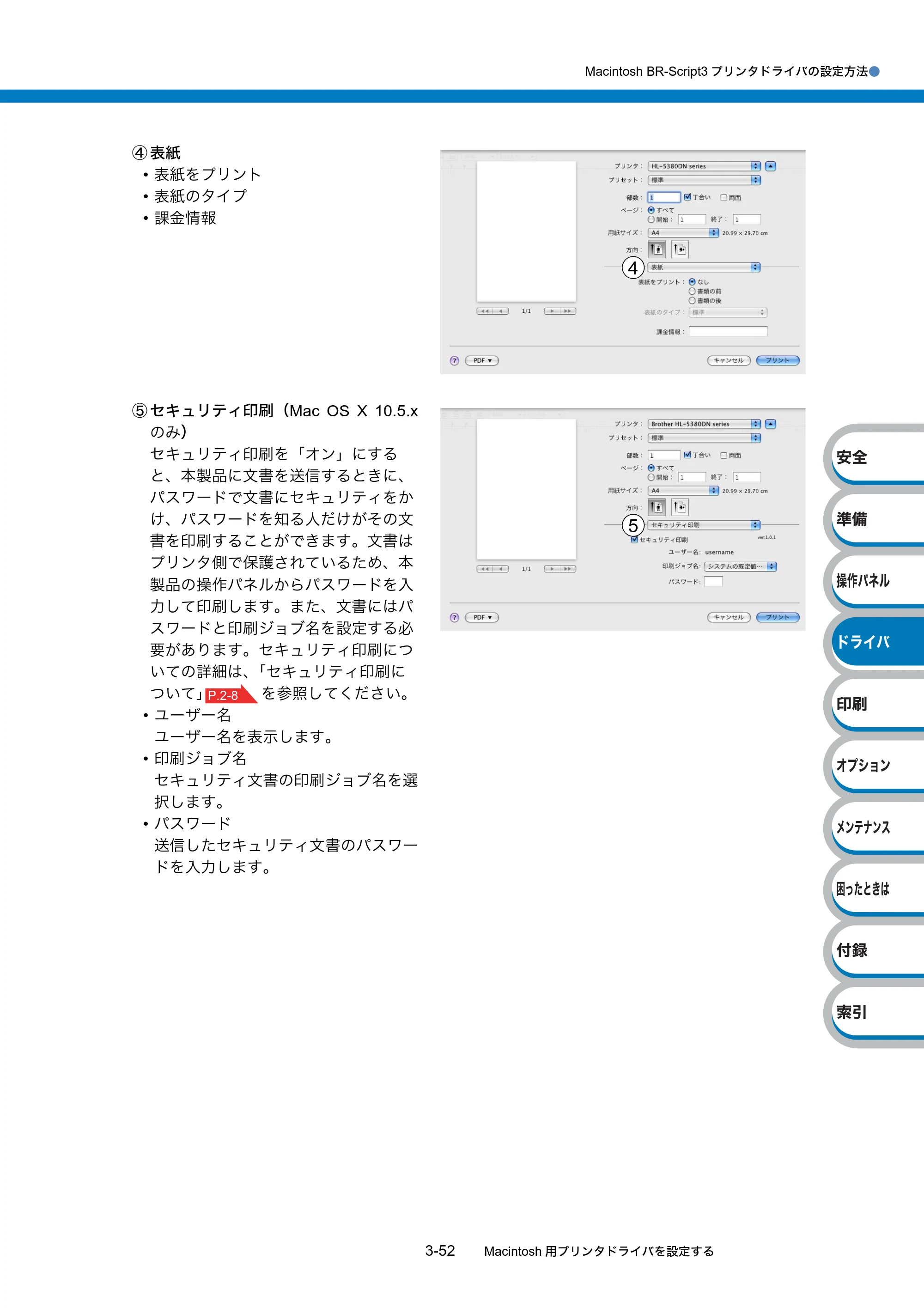Open 印刷ジョブ名 dropdown システムの既定値

741,566
